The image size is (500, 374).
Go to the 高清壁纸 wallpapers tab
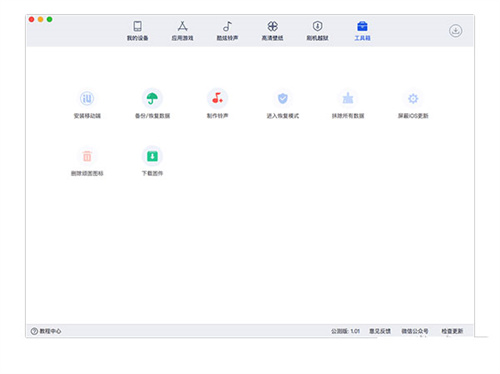tap(272, 31)
